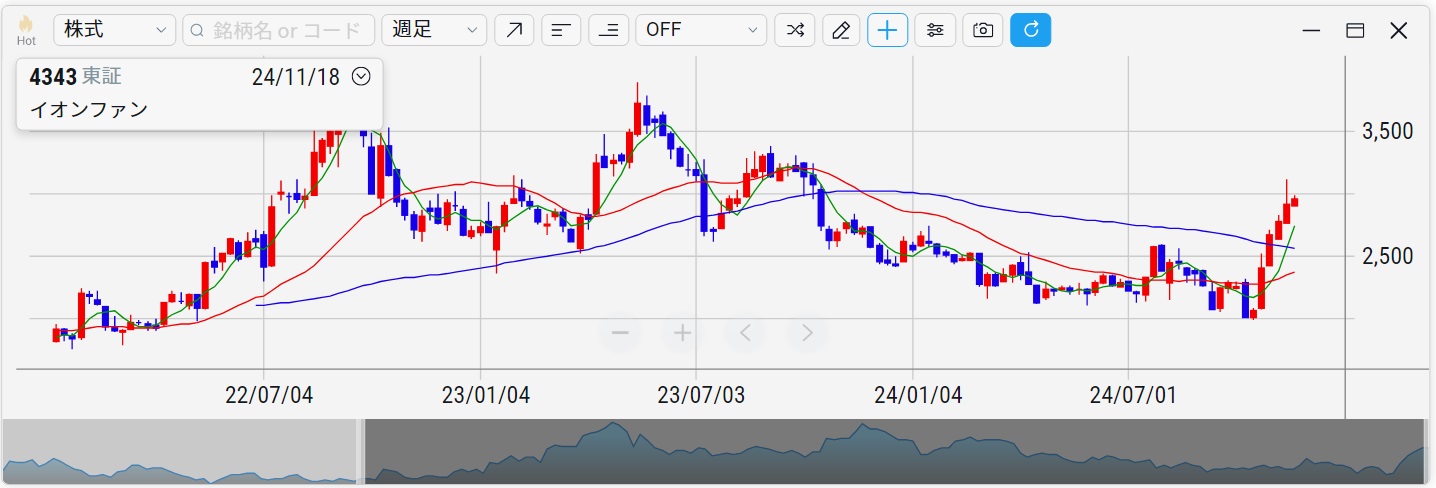
Task: Click the Hot flame icon
Action: pyautogui.click(x=26, y=24)
